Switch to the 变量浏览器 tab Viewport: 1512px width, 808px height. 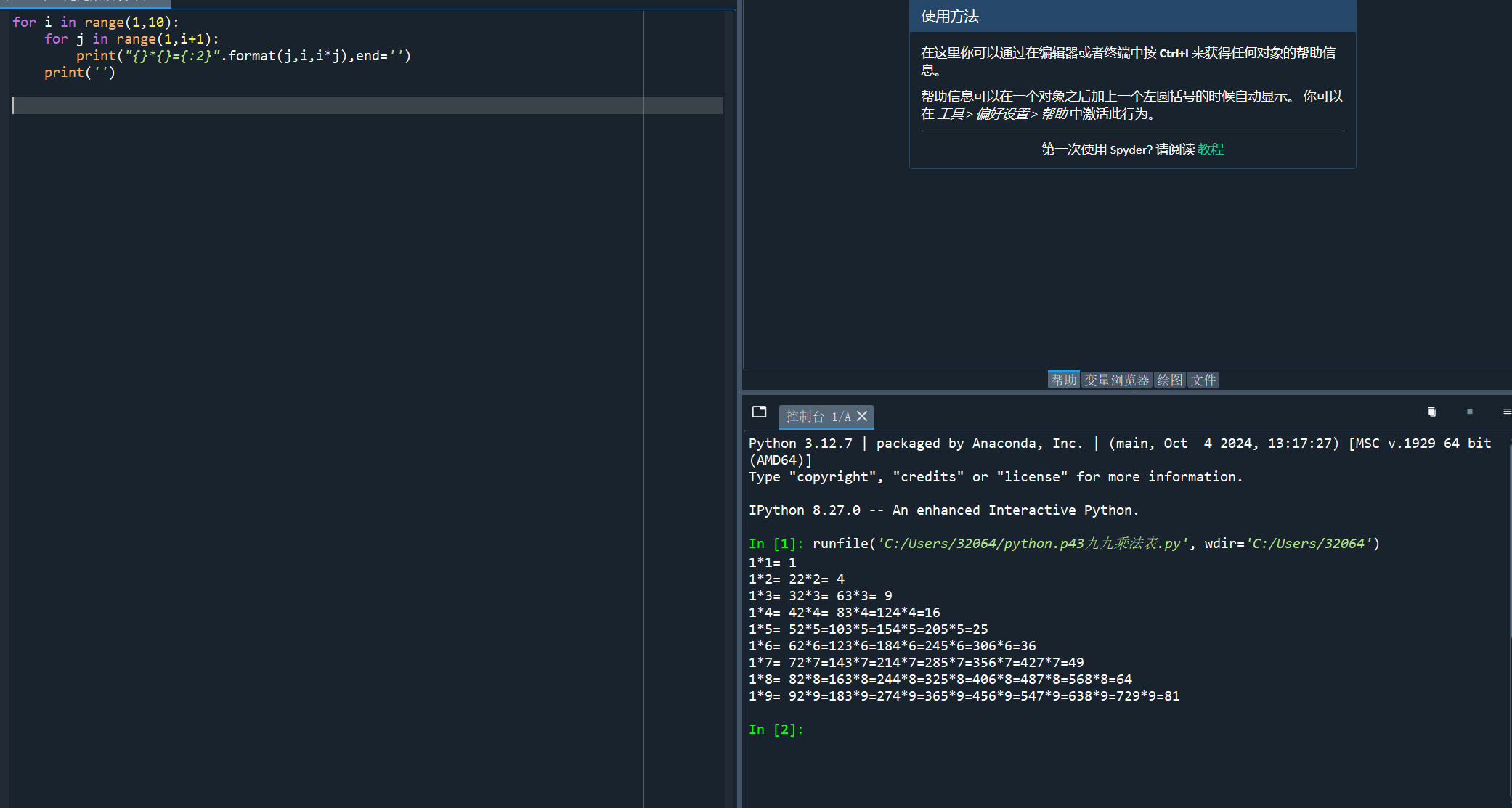(x=1116, y=380)
